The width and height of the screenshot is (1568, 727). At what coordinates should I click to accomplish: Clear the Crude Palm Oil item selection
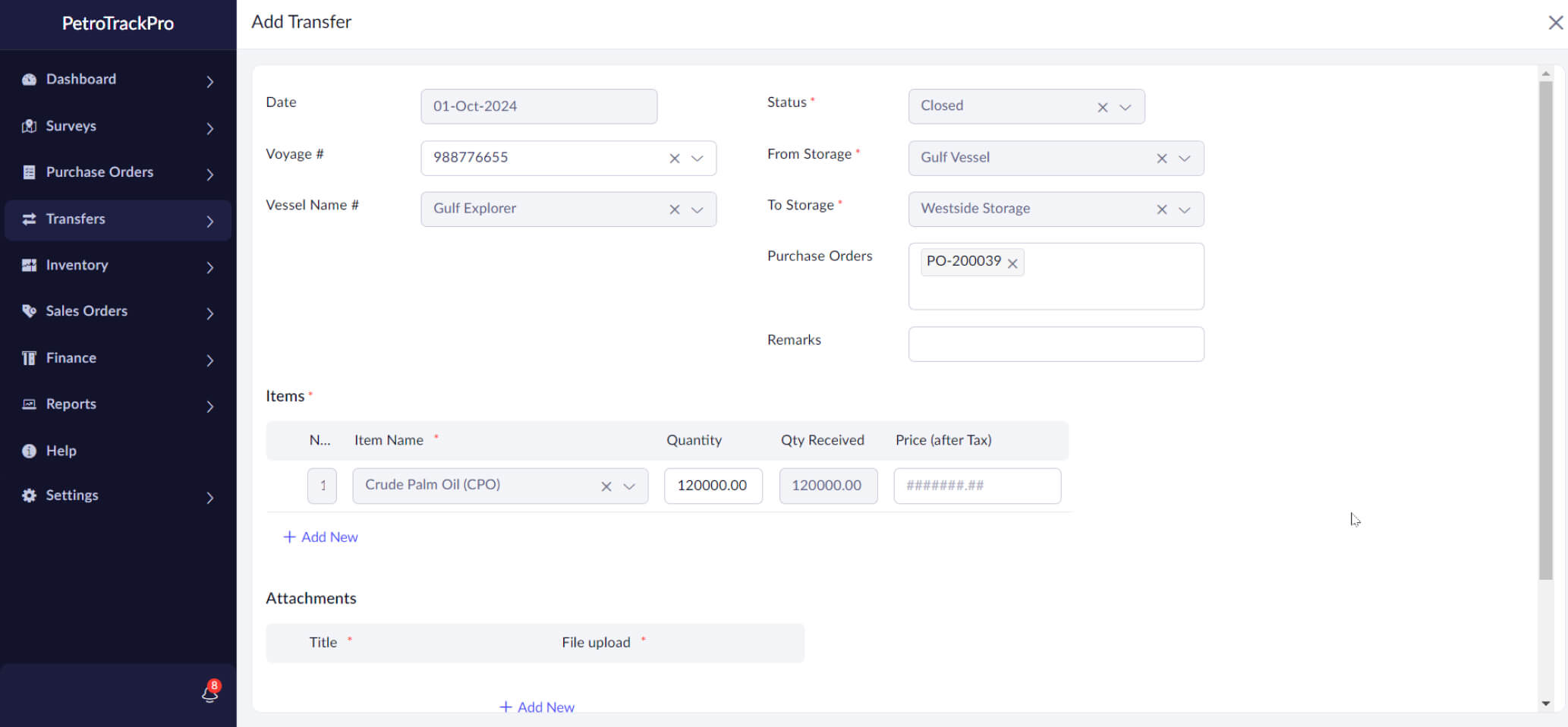click(606, 486)
